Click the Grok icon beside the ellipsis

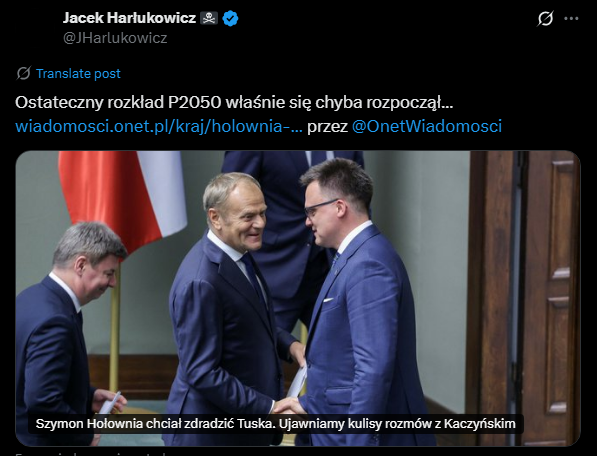(x=545, y=18)
